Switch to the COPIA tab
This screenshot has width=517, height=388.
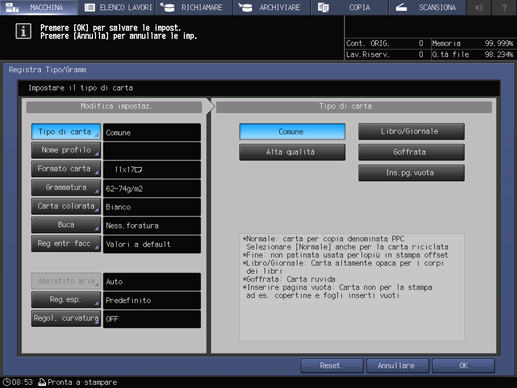point(349,7)
